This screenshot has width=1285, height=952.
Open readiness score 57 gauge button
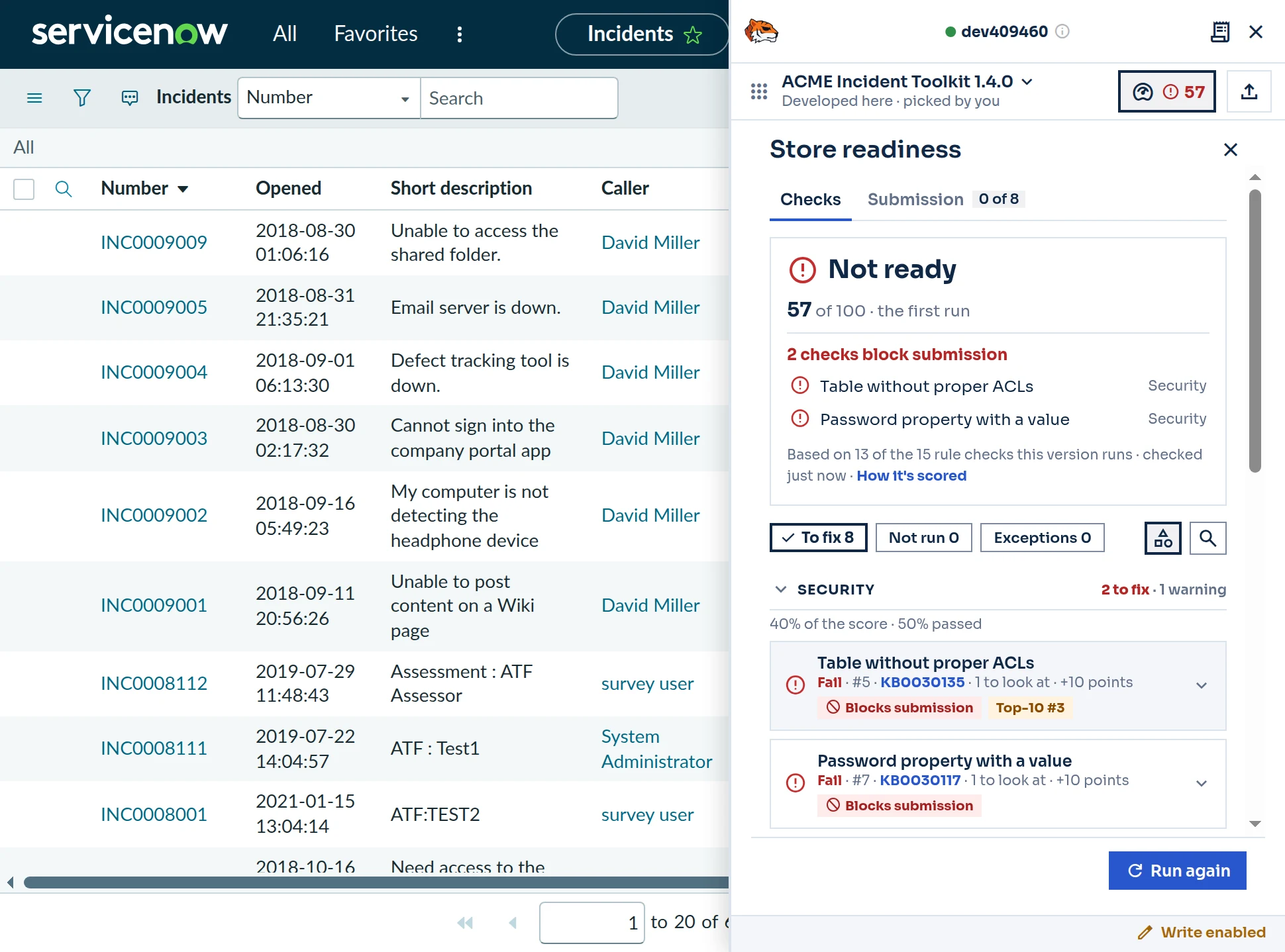pyautogui.click(x=1167, y=91)
